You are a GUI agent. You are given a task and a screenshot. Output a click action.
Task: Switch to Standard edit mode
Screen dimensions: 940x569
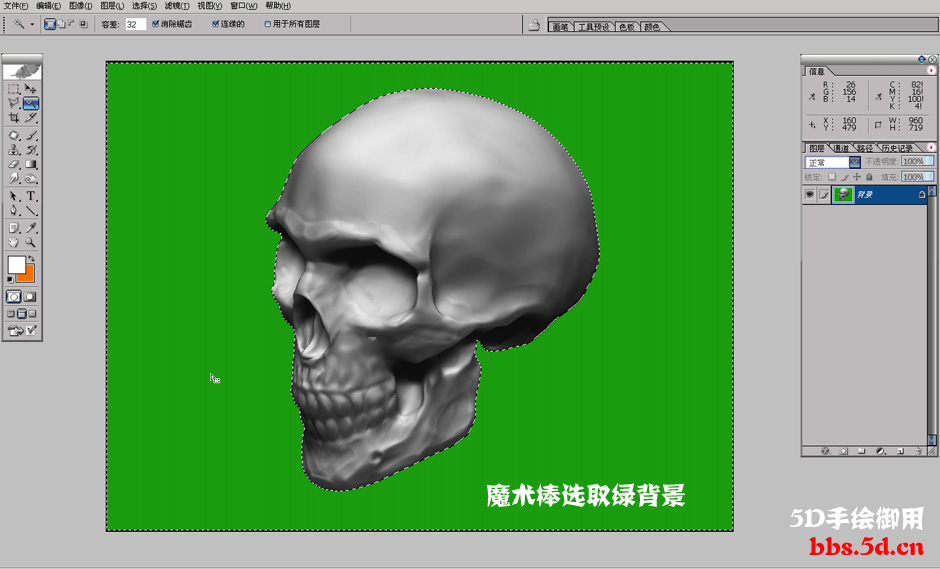coord(14,297)
